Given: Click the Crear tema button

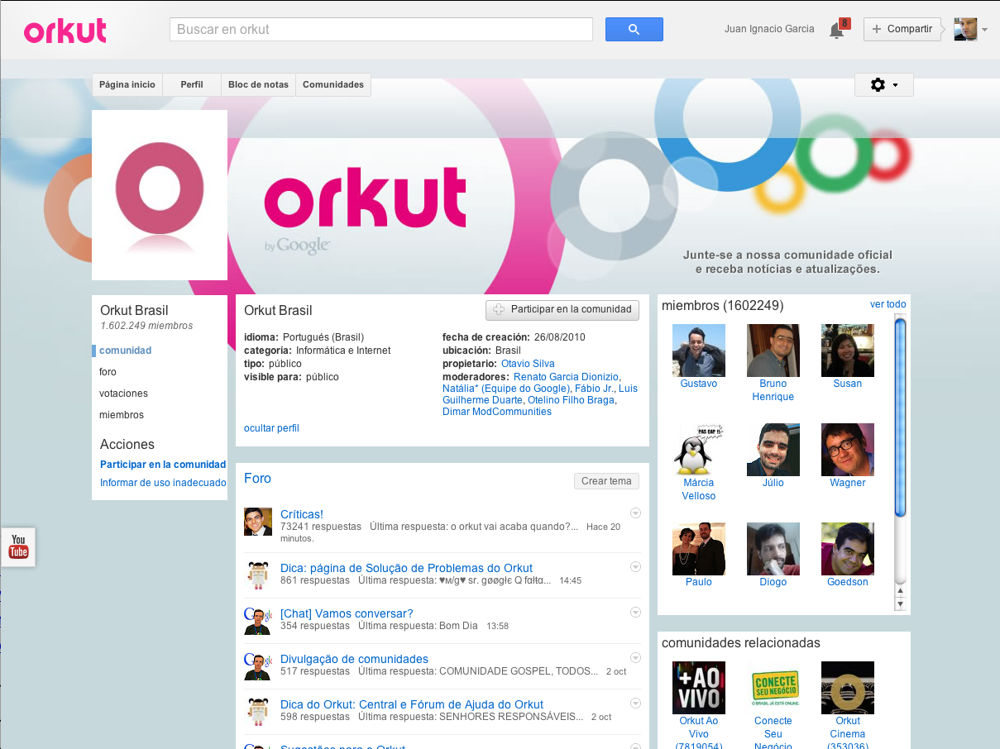Looking at the screenshot, I should point(606,481).
